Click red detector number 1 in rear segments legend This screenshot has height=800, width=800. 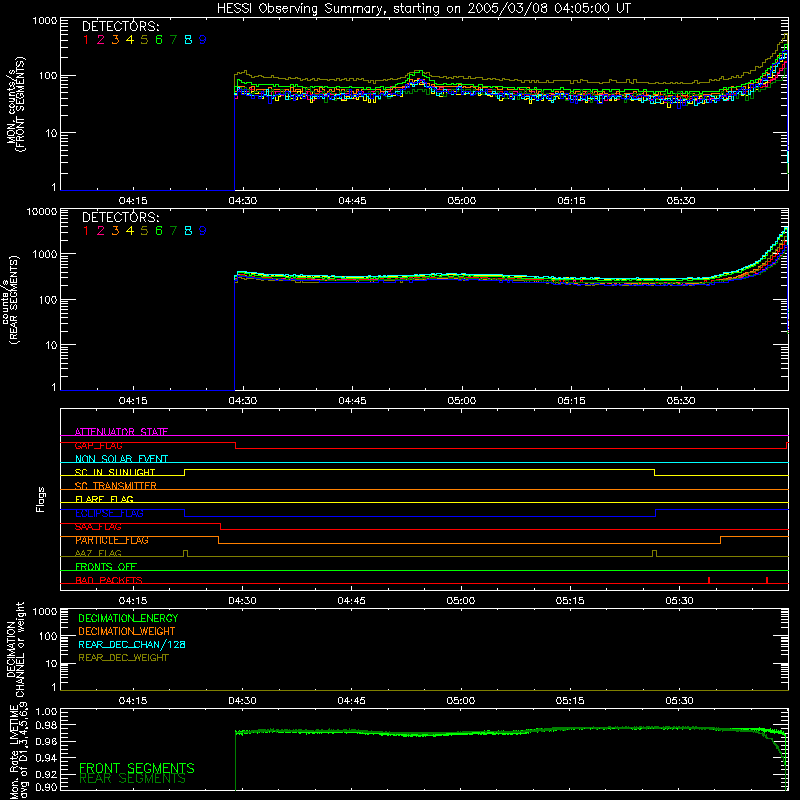(86, 231)
